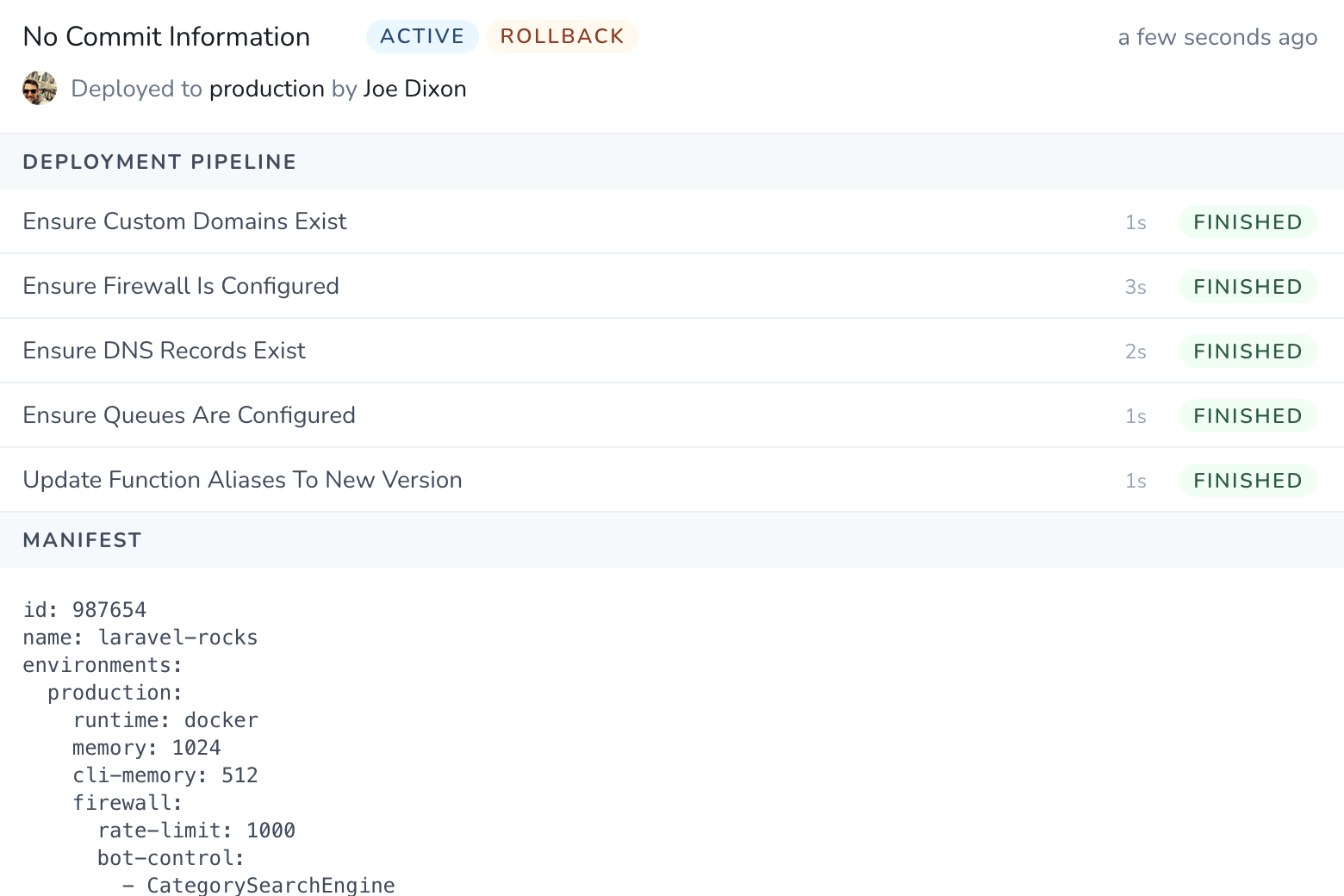
Task: Open the production environment link
Action: pos(266,89)
